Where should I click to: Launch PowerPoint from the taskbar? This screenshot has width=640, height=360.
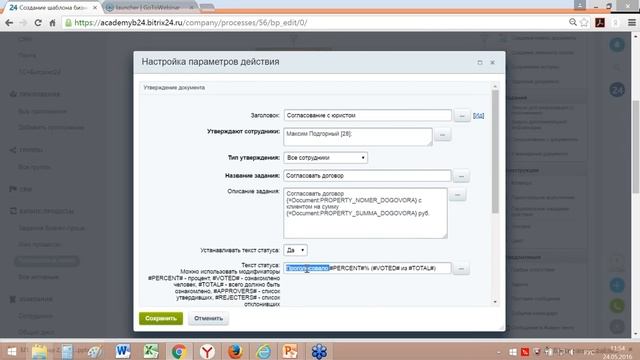tap(291, 351)
